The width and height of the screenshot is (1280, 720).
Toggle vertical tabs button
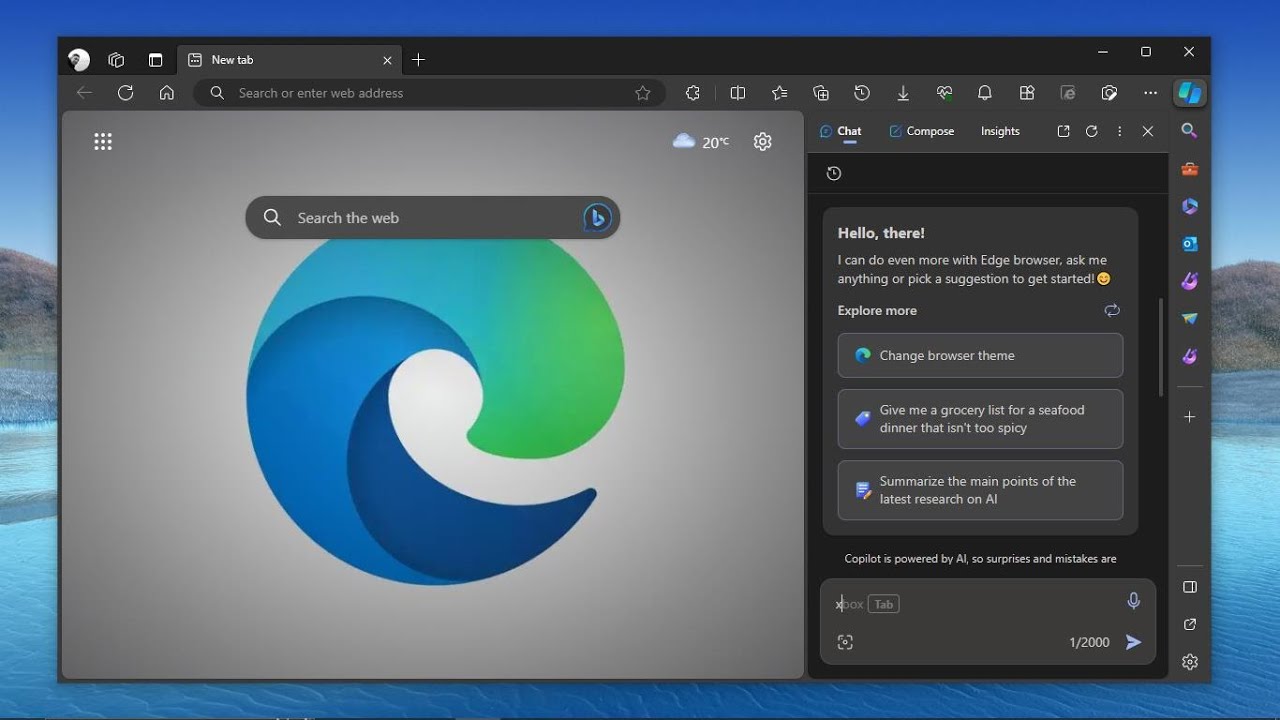pyautogui.click(x=155, y=60)
